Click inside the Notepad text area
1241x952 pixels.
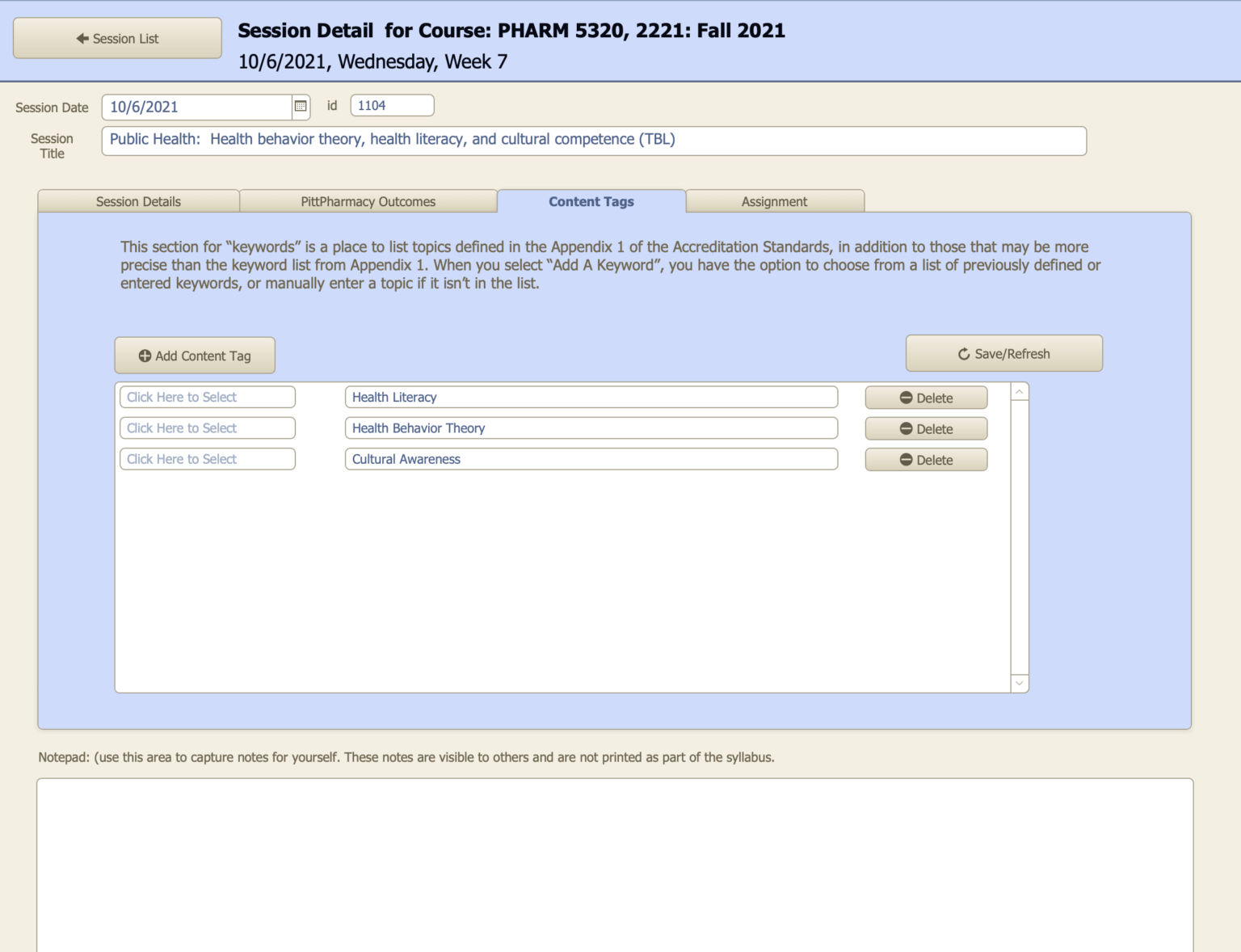point(614,865)
